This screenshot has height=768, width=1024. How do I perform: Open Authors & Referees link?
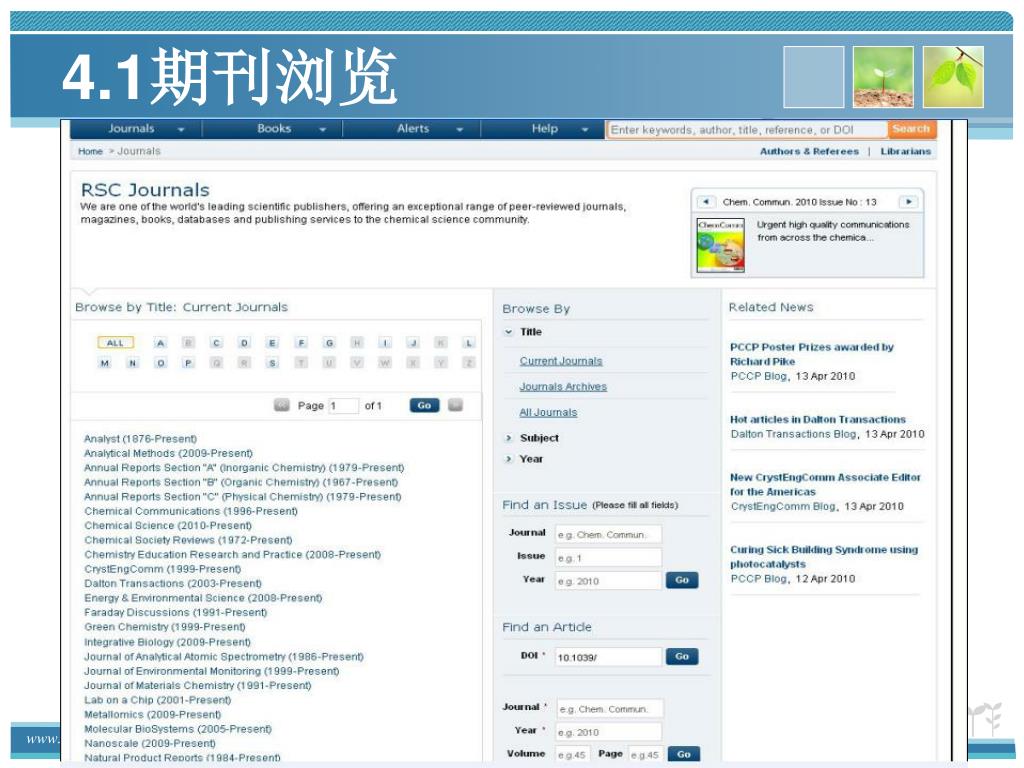tap(809, 151)
